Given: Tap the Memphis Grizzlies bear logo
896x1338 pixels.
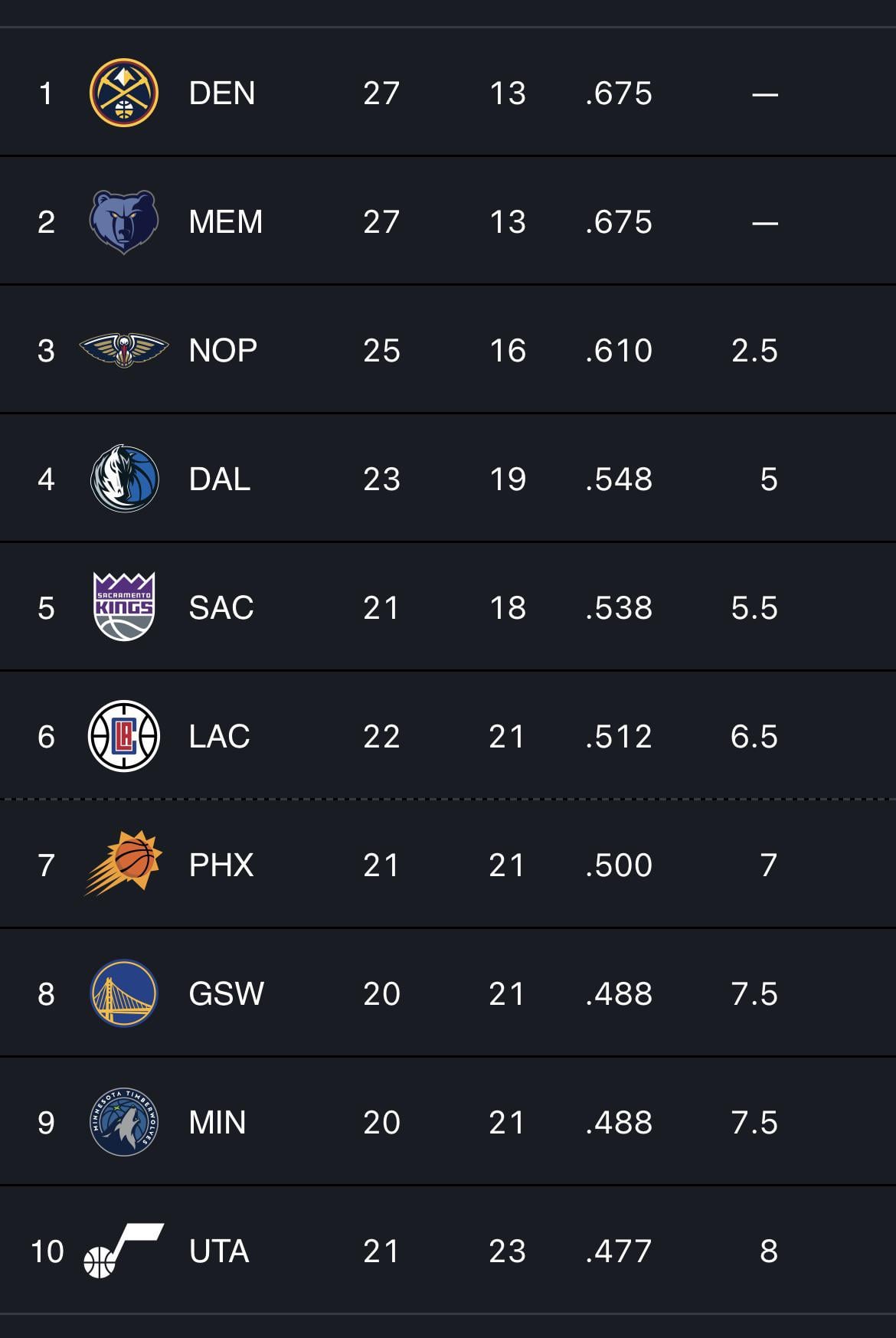Looking at the screenshot, I should point(124,222).
